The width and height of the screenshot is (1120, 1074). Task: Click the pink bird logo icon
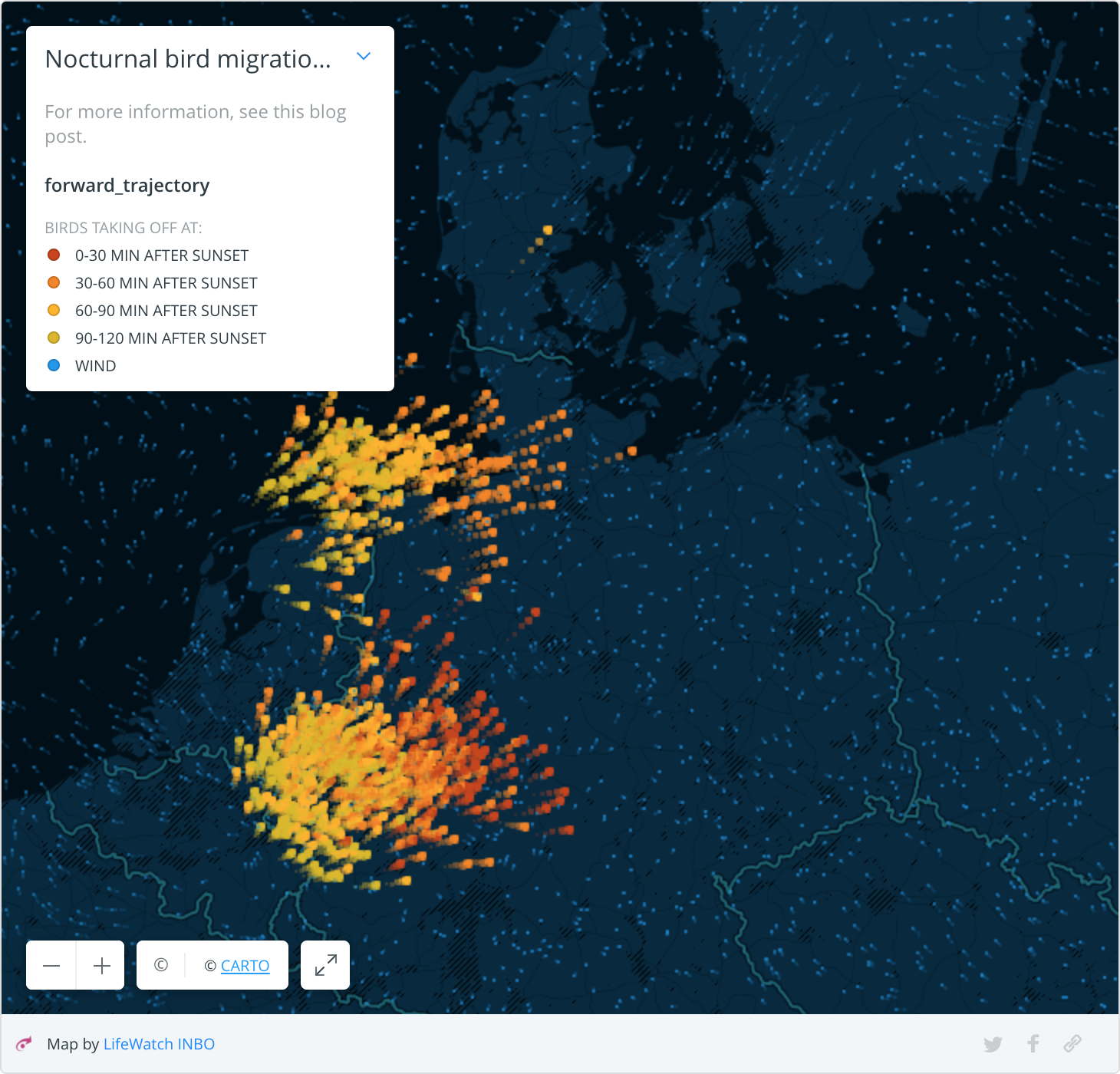[x=25, y=1043]
